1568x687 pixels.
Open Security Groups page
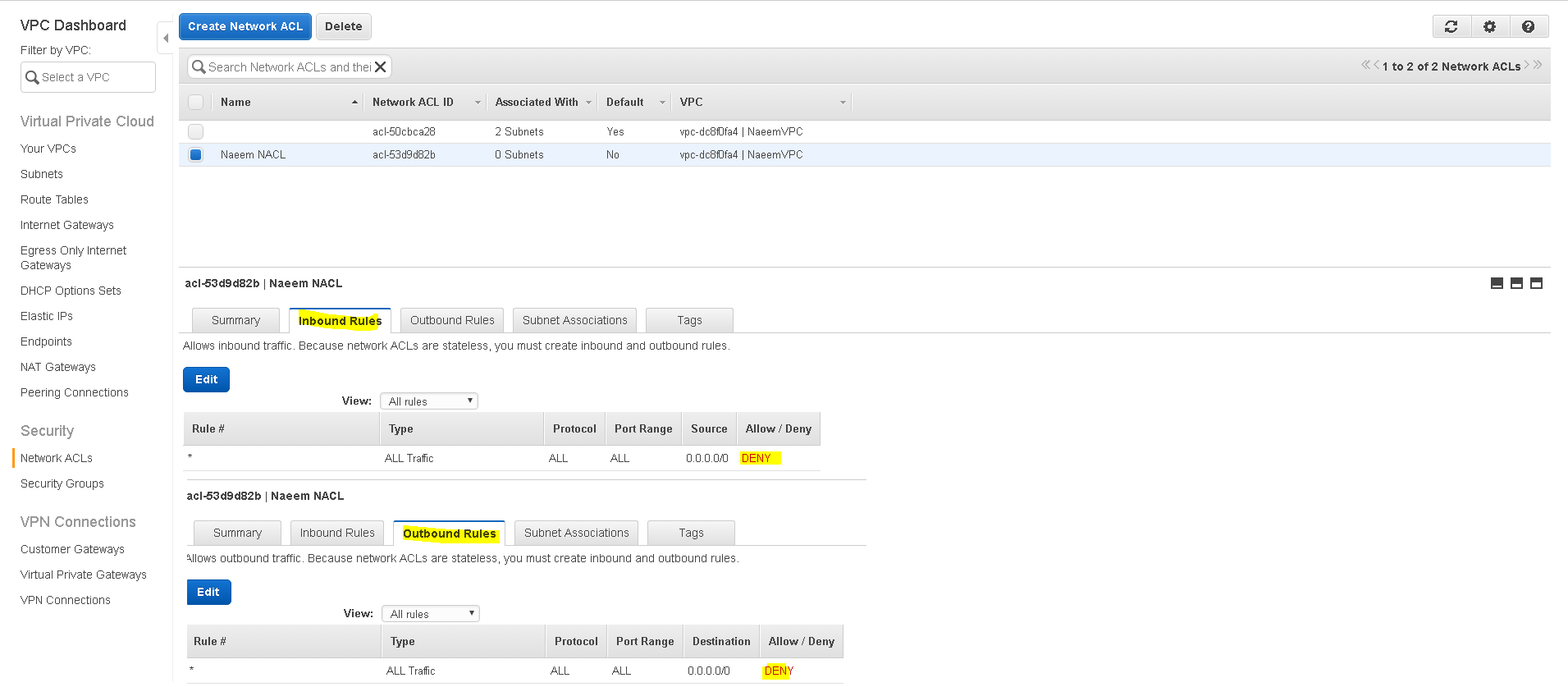pyautogui.click(x=62, y=483)
